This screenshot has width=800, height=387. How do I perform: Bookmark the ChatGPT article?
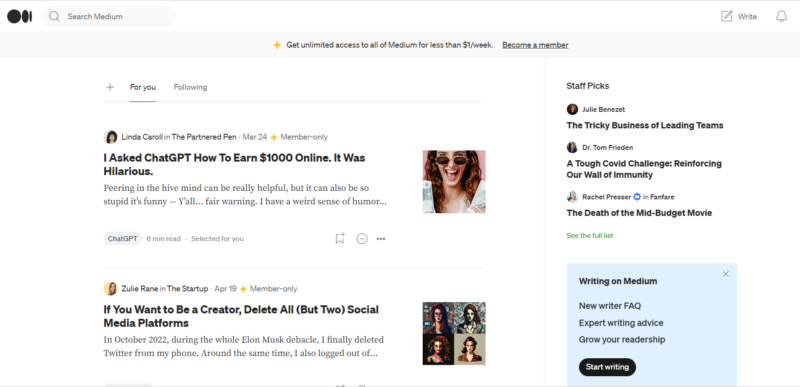[x=340, y=239]
